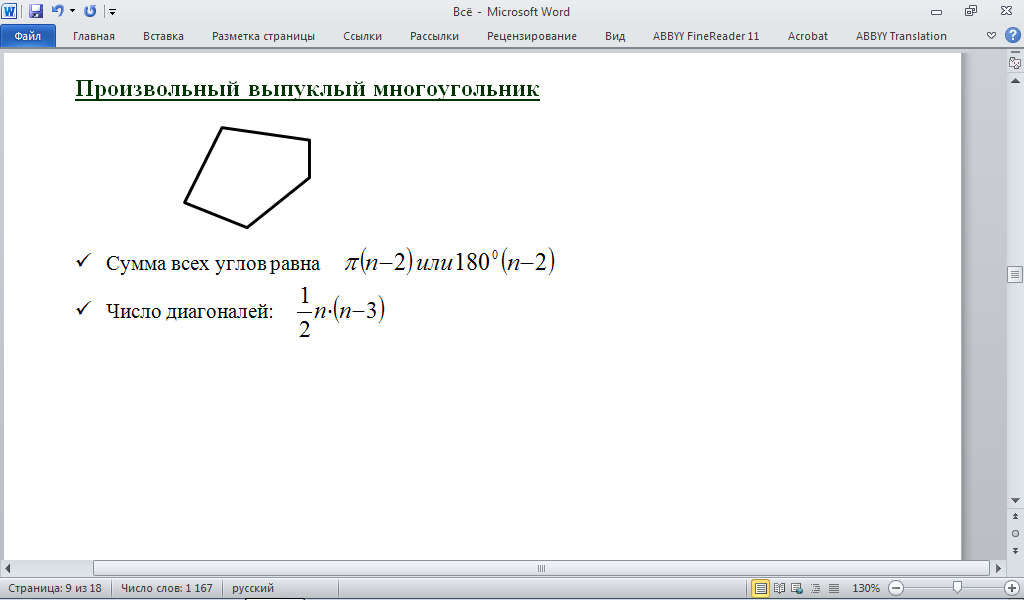The image size is (1024, 600).
Task: Restore down the Word window
Action: [971, 11]
